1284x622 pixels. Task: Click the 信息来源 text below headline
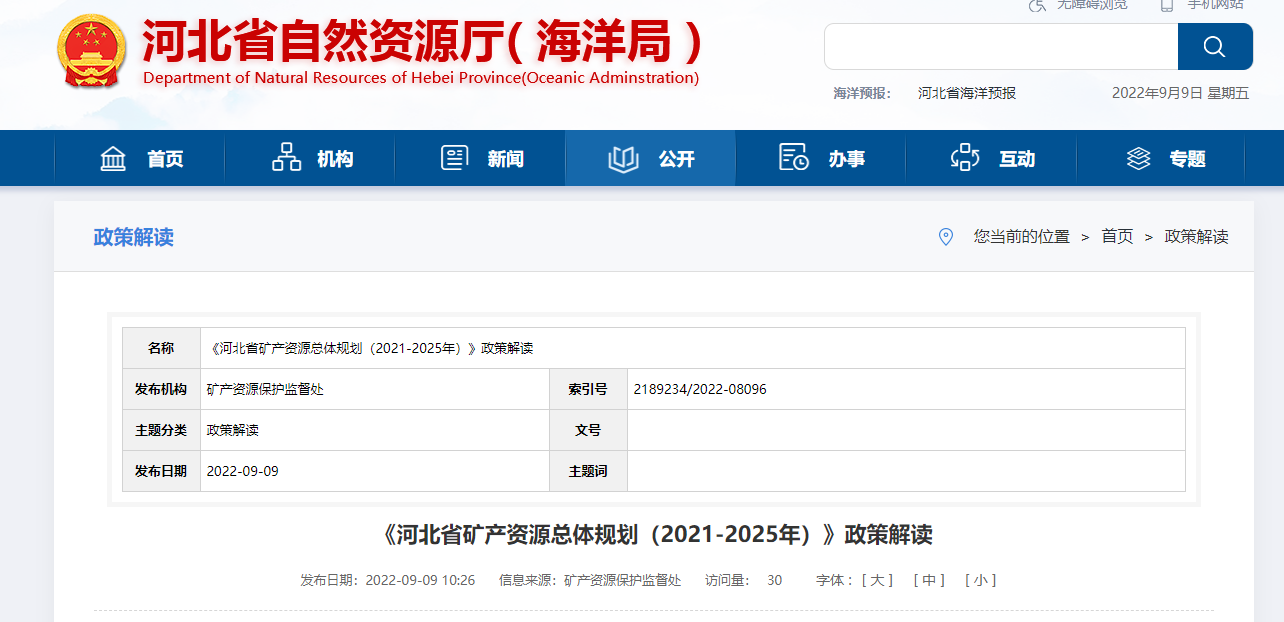pyautogui.click(x=590, y=580)
